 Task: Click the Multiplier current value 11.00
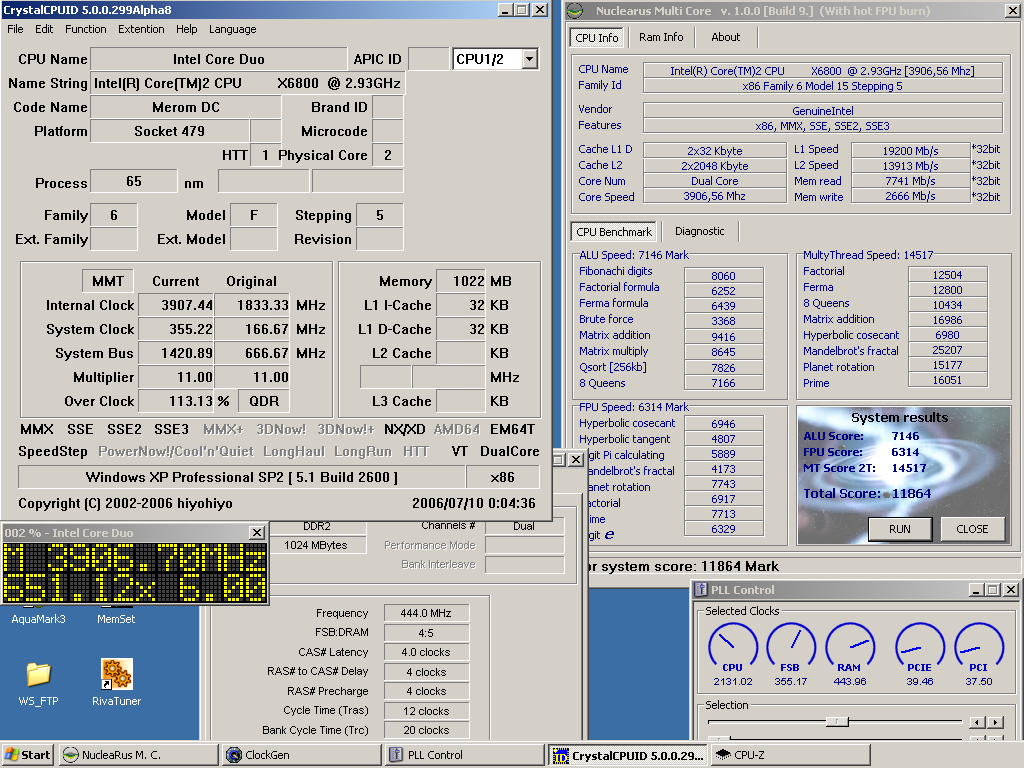tap(176, 377)
